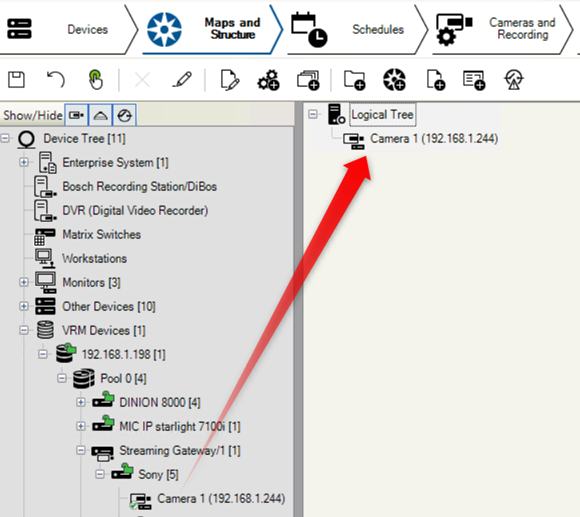Click the Sequence Builder gears icon
580x517 pixels.
click(268, 80)
